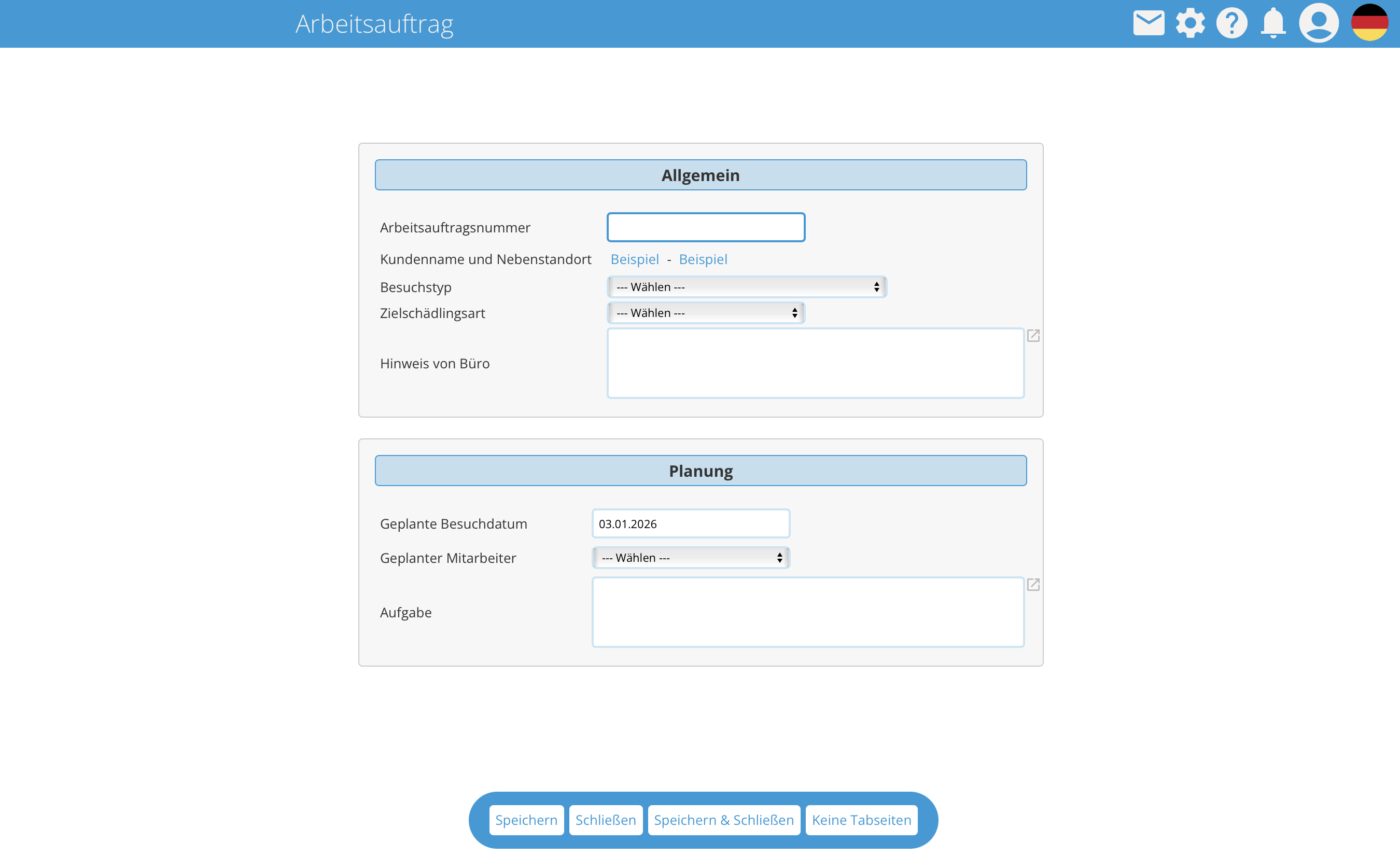
Task: Open the Besuchstyp dropdown
Action: pos(747,287)
